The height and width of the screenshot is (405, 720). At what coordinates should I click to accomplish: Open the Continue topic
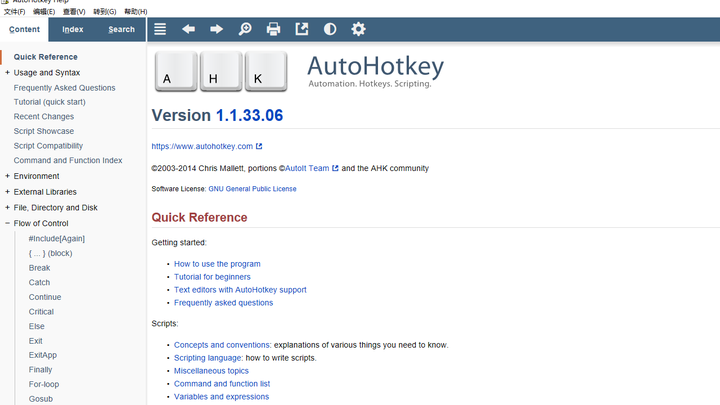45,297
